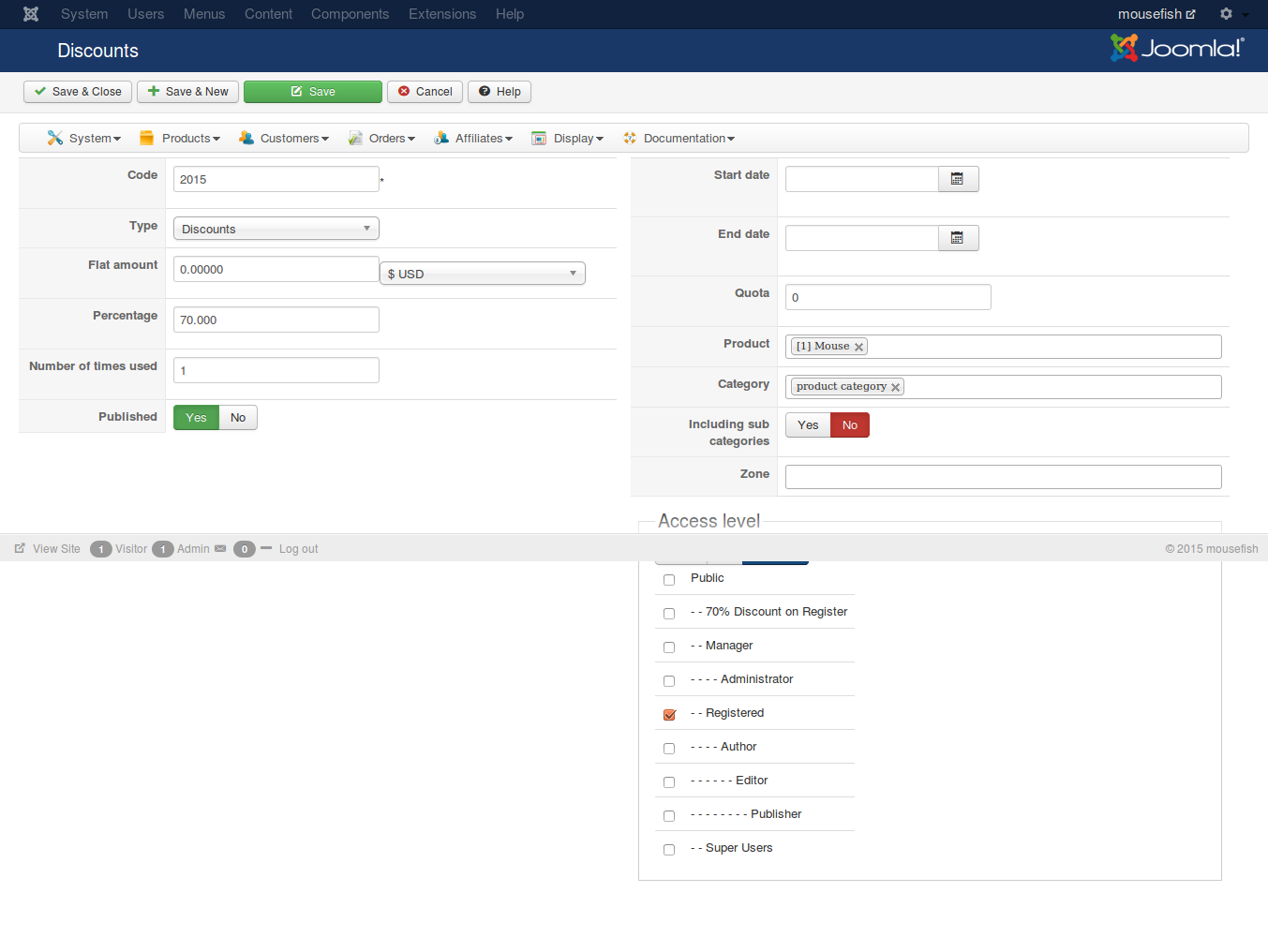This screenshot has width=1268, height=952.
Task: Click the View Site link
Action: point(56,549)
